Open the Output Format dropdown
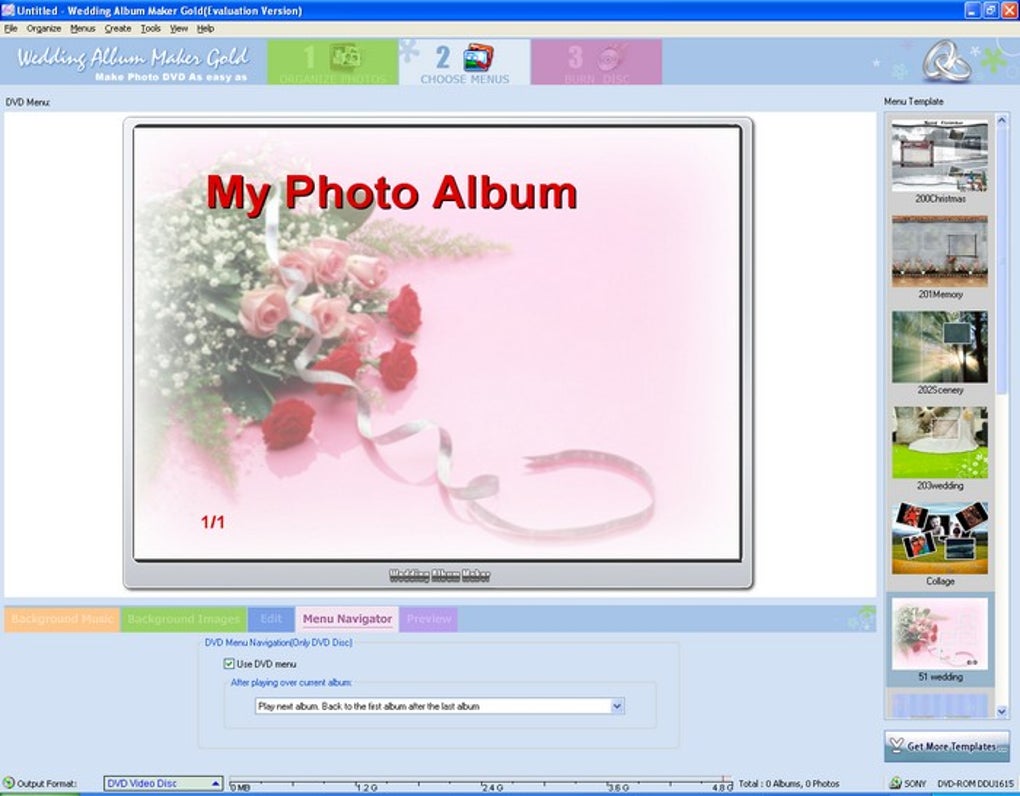1020x796 pixels. (x=163, y=784)
